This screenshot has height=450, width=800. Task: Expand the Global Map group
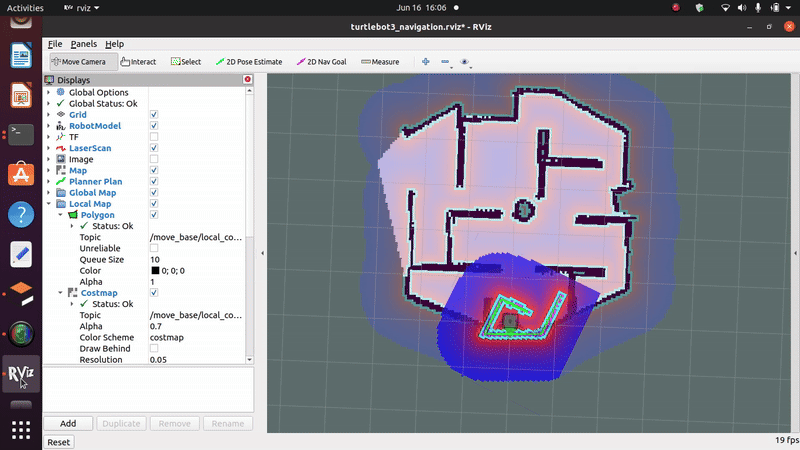[x=48, y=193]
